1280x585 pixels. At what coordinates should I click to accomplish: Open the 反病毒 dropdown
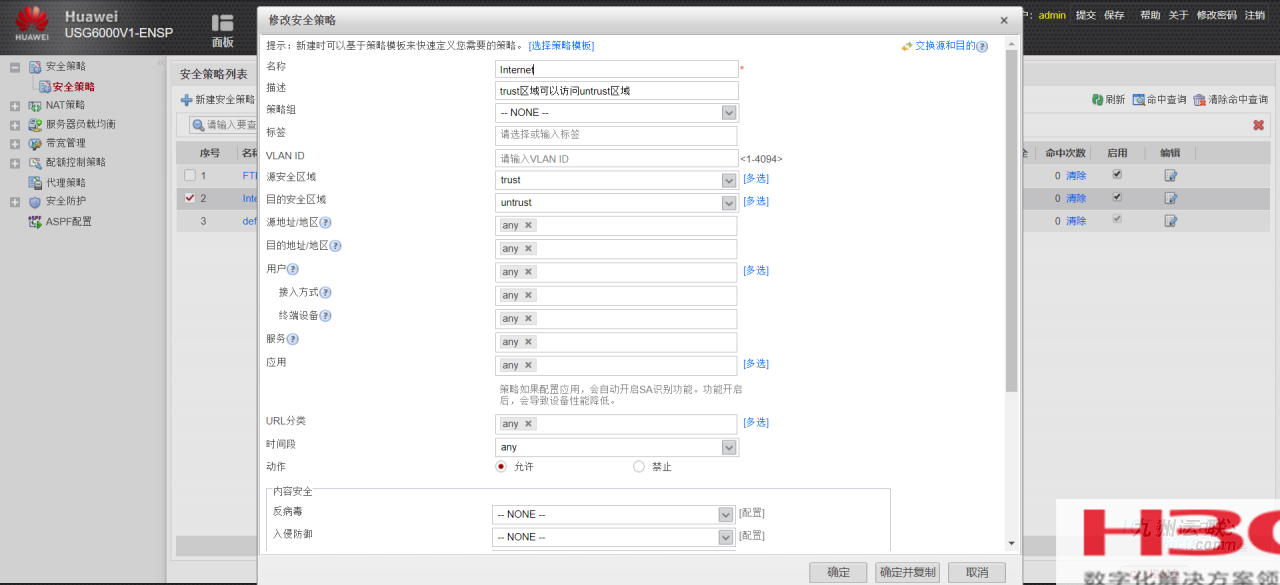tap(614, 514)
